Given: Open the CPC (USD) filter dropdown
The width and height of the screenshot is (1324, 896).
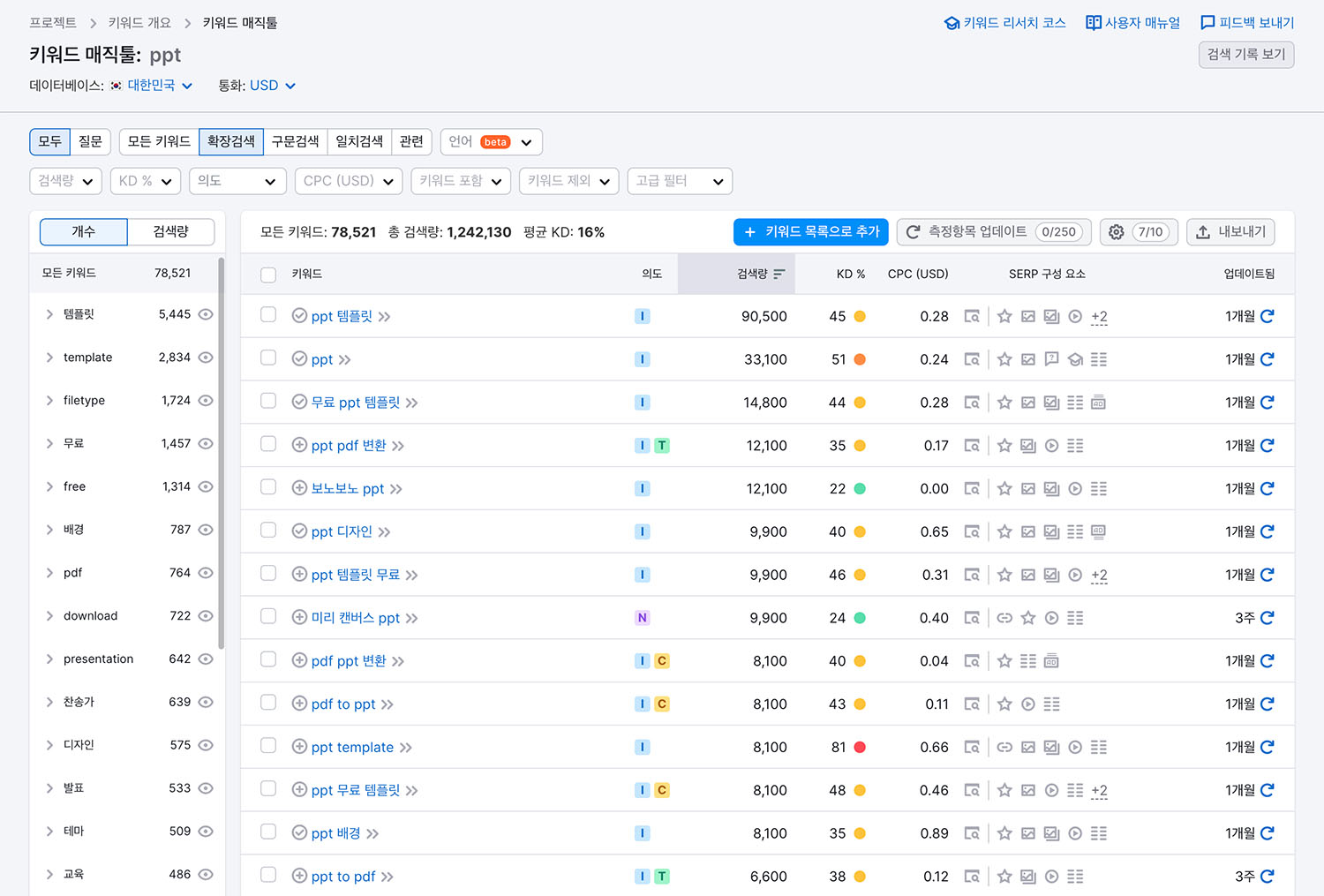Looking at the screenshot, I should click(x=349, y=181).
